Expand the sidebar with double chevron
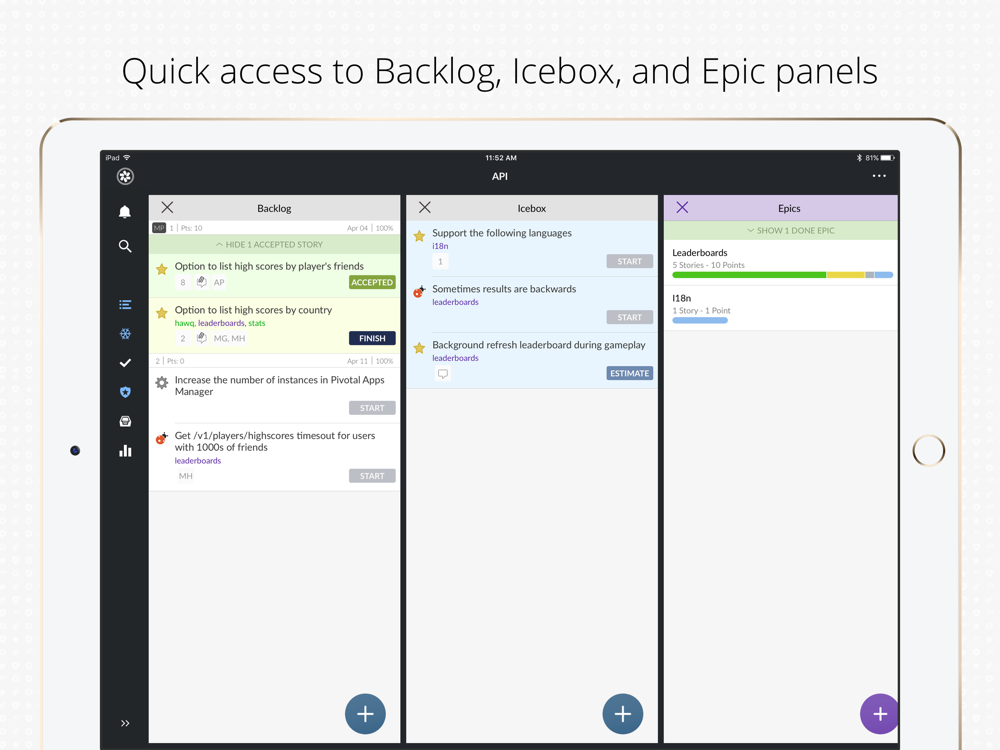 coord(125,723)
